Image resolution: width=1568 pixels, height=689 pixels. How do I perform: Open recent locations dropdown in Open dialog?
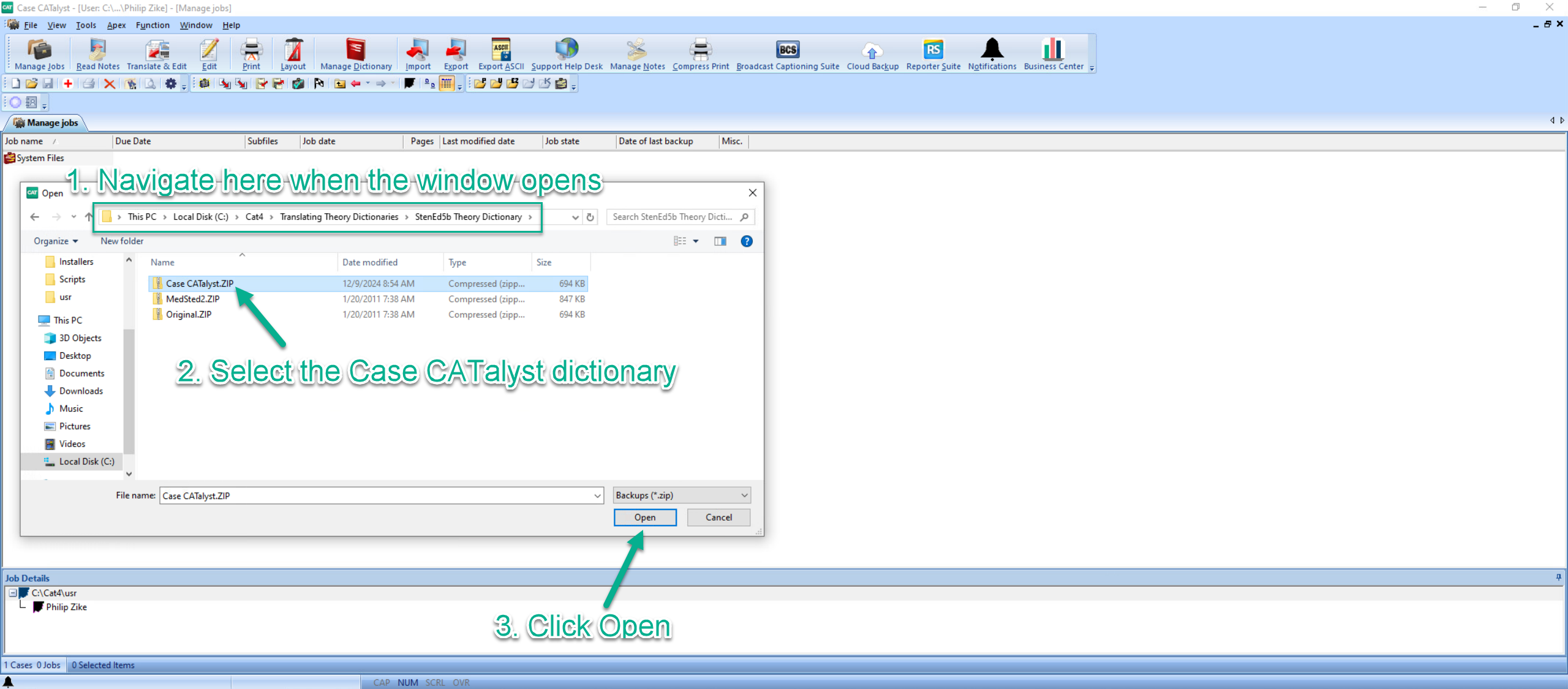coord(73,217)
